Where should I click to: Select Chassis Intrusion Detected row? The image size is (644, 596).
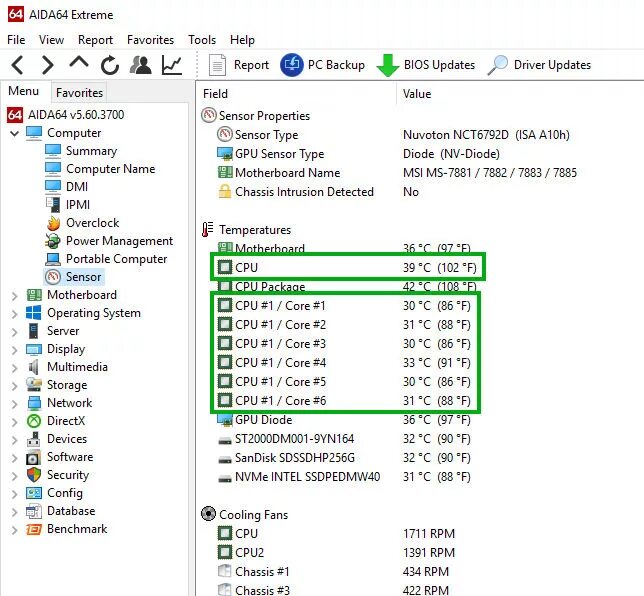[318, 192]
